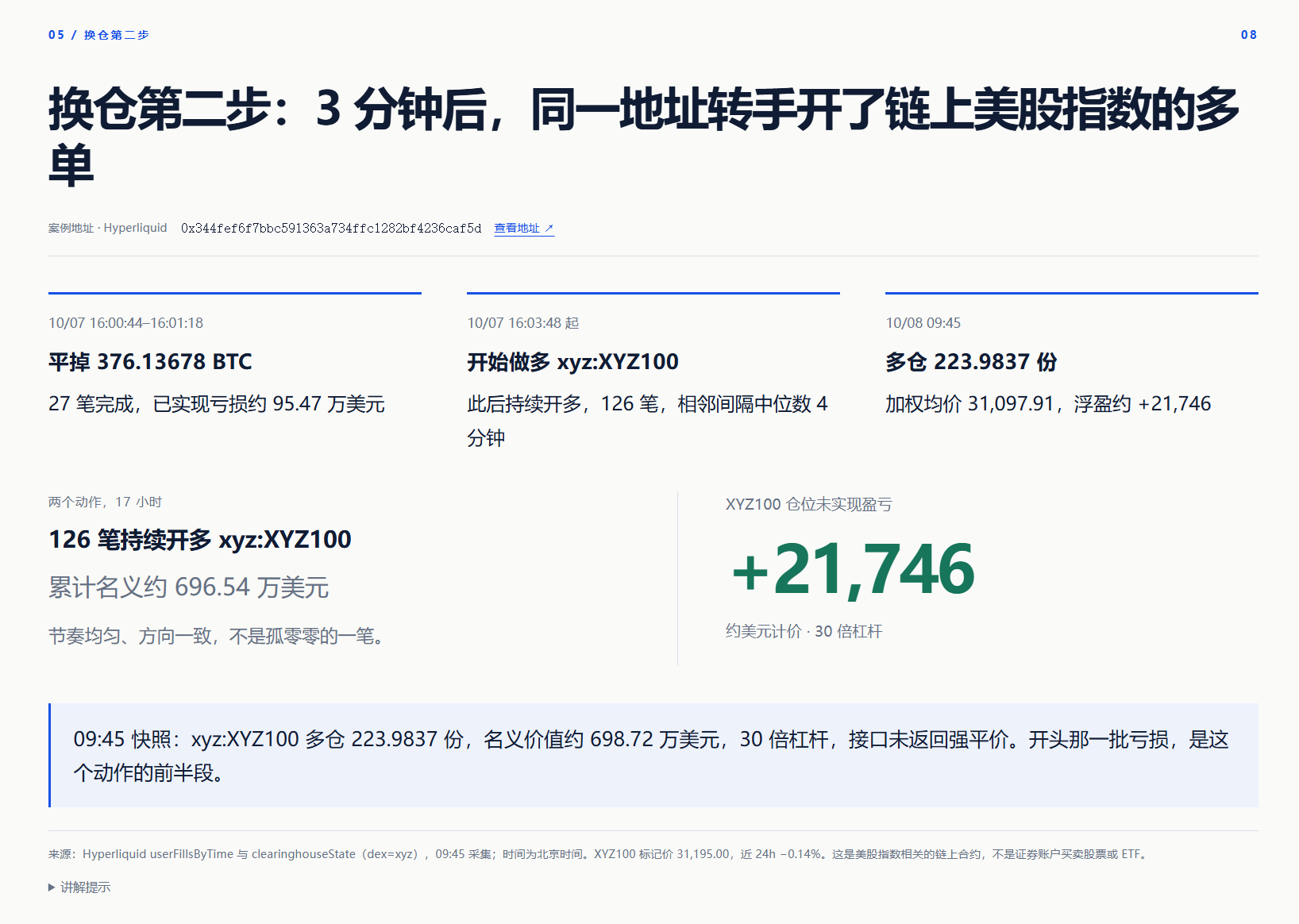Click the source footnote starting "来源：Hyperliquid"
Screen dimensions: 1299x924
pyautogui.click(x=597, y=855)
